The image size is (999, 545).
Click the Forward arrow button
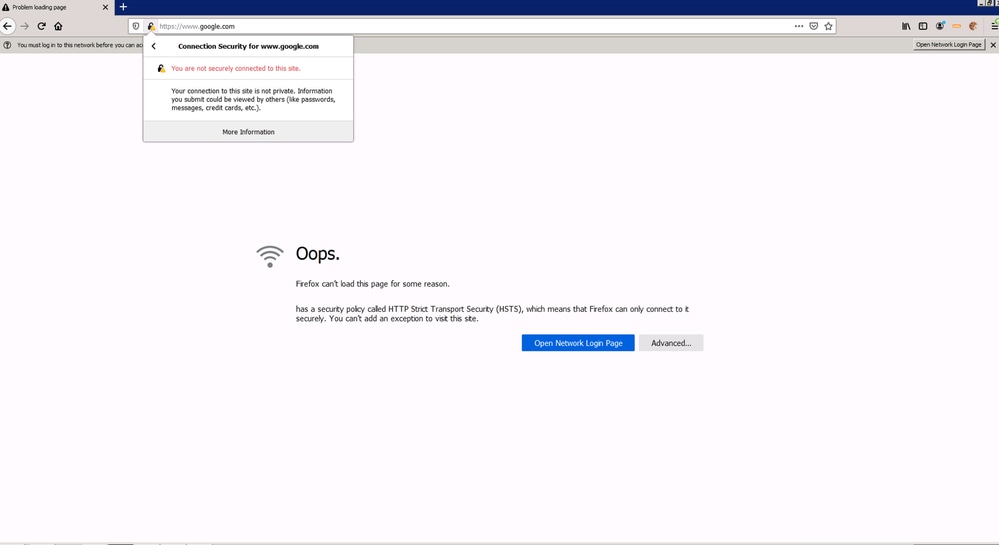point(24,26)
